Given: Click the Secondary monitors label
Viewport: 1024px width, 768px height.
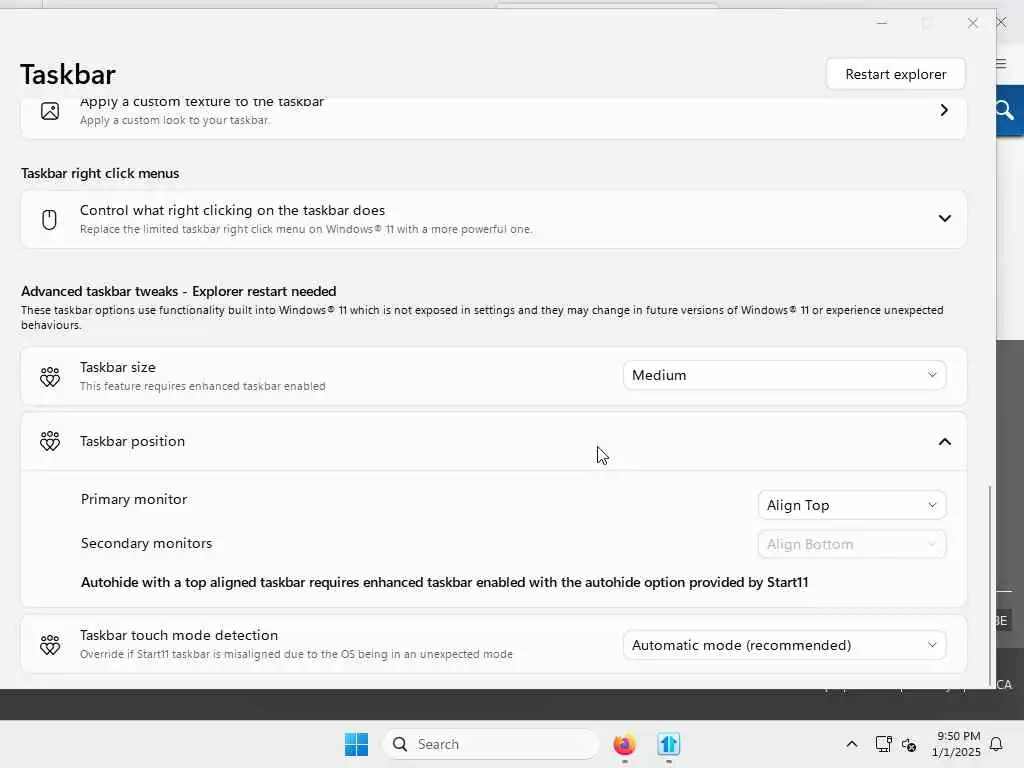Looking at the screenshot, I should [146, 543].
